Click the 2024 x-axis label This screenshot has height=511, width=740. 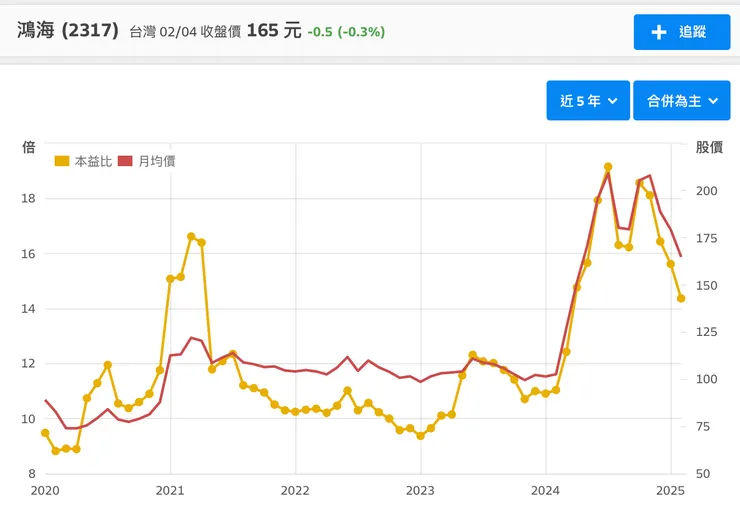tap(545, 491)
